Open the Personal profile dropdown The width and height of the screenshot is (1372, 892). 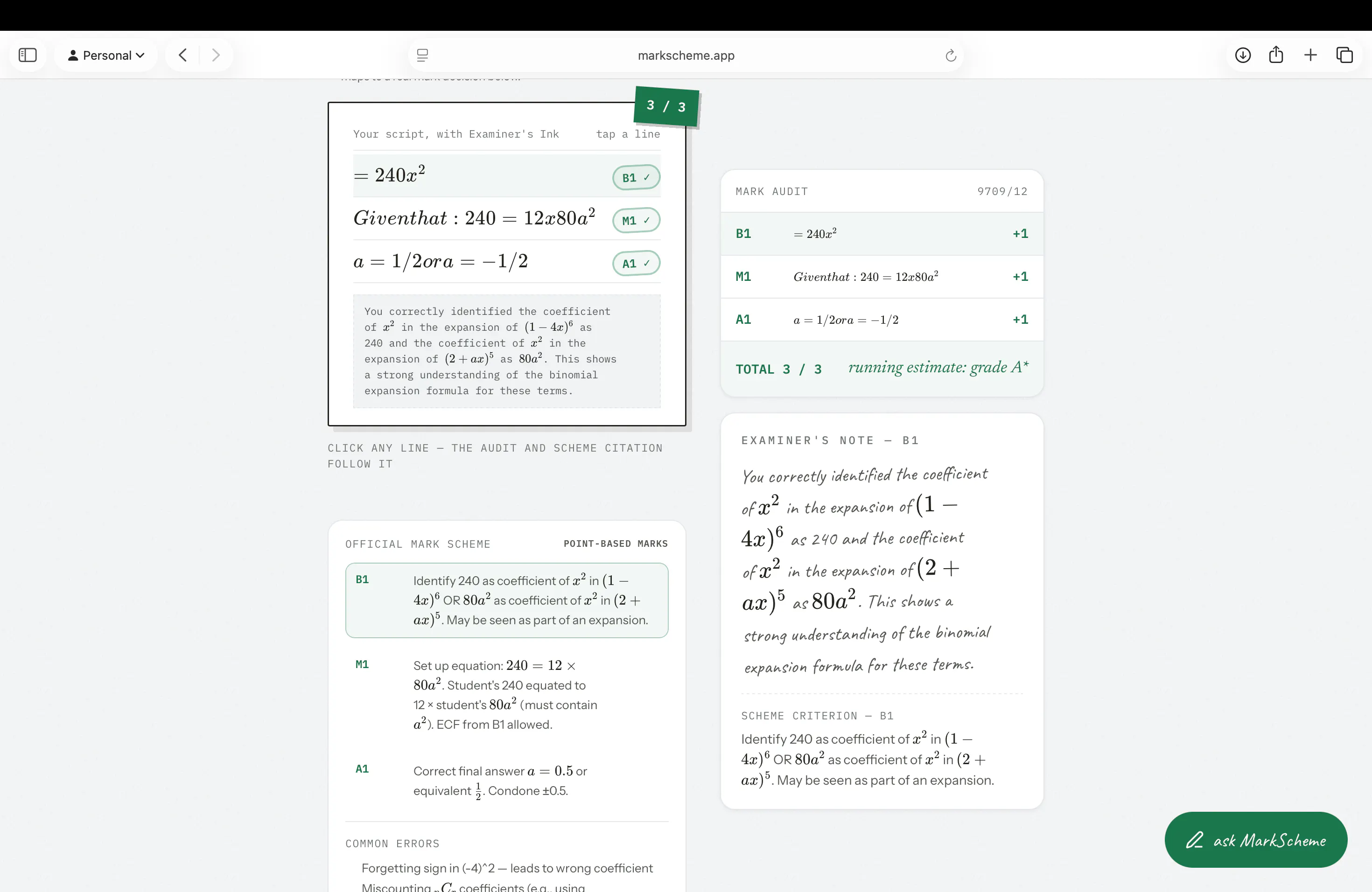click(x=106, y=56)
